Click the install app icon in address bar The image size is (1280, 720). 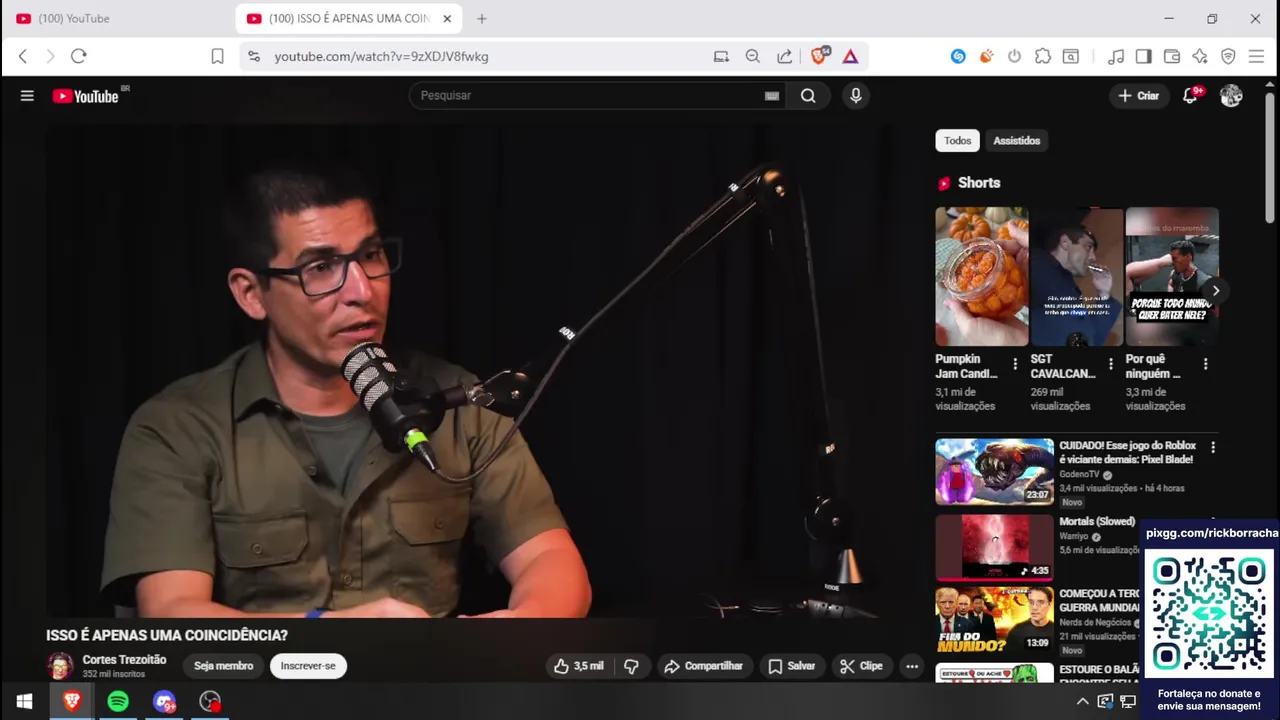[x=721, y=56]
